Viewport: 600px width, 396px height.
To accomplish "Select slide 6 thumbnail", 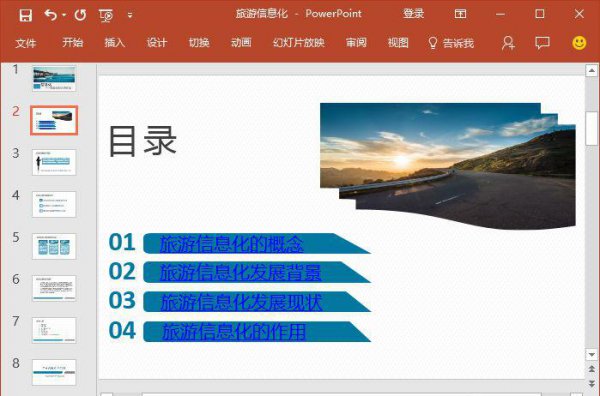I will [x=54, y=288].
